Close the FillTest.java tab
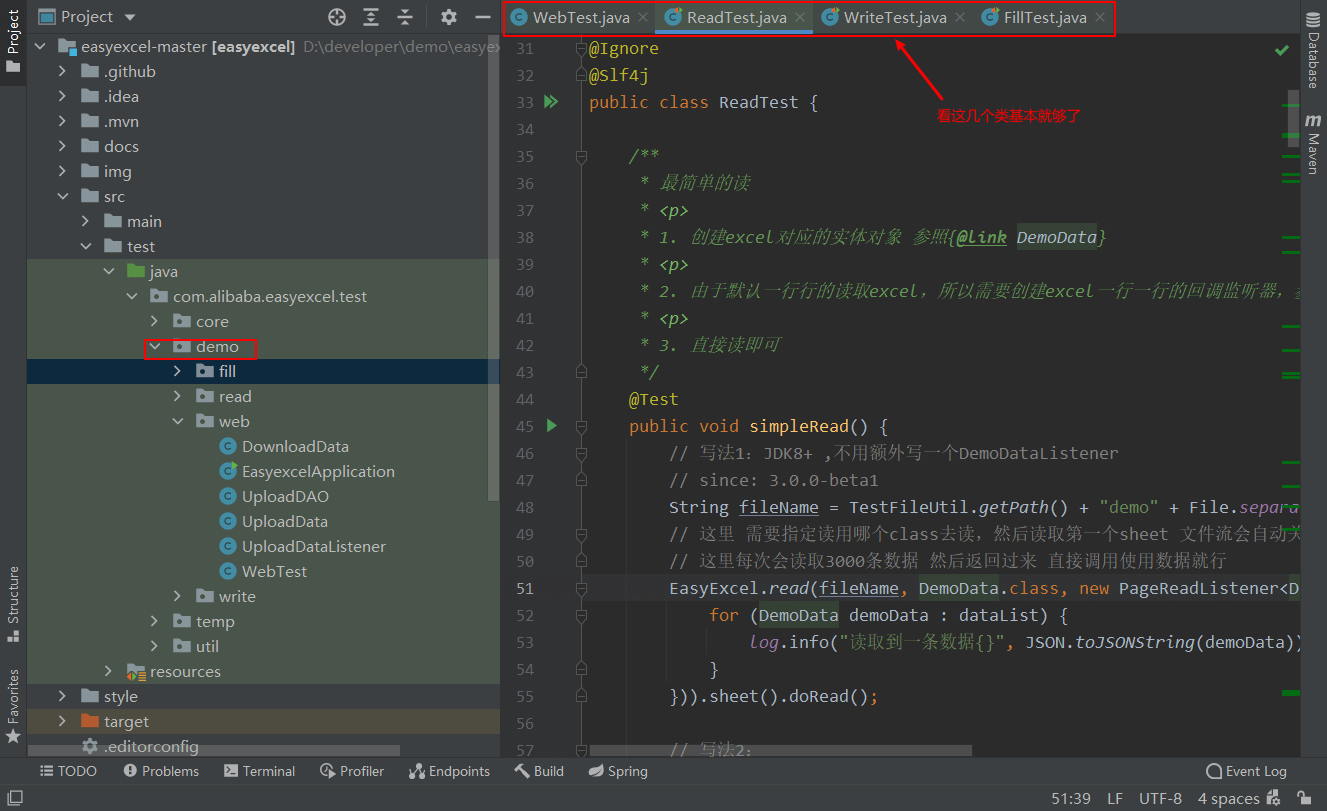 [1100, 18]
